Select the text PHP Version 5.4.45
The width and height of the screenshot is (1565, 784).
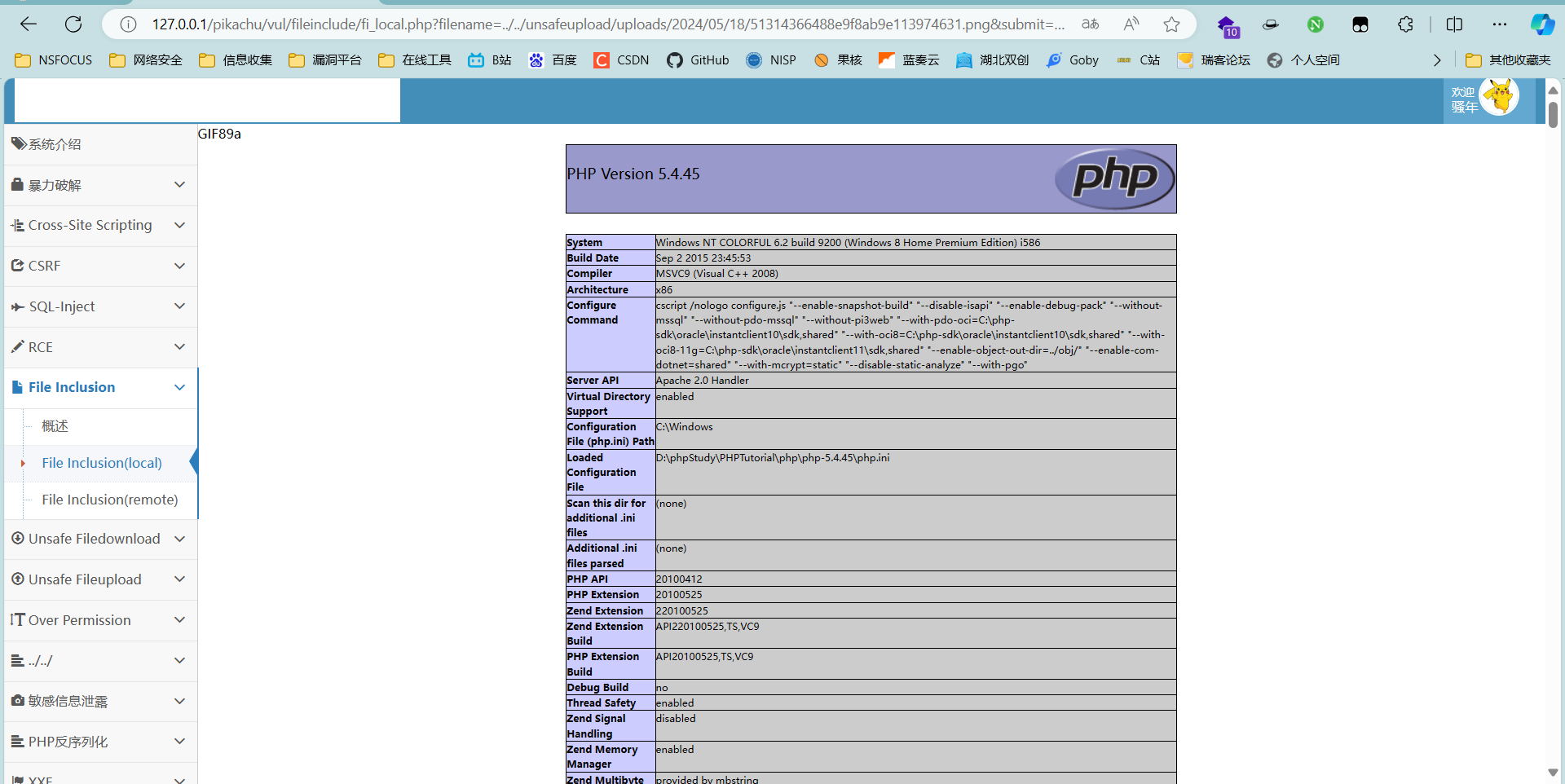coord(633,174)
